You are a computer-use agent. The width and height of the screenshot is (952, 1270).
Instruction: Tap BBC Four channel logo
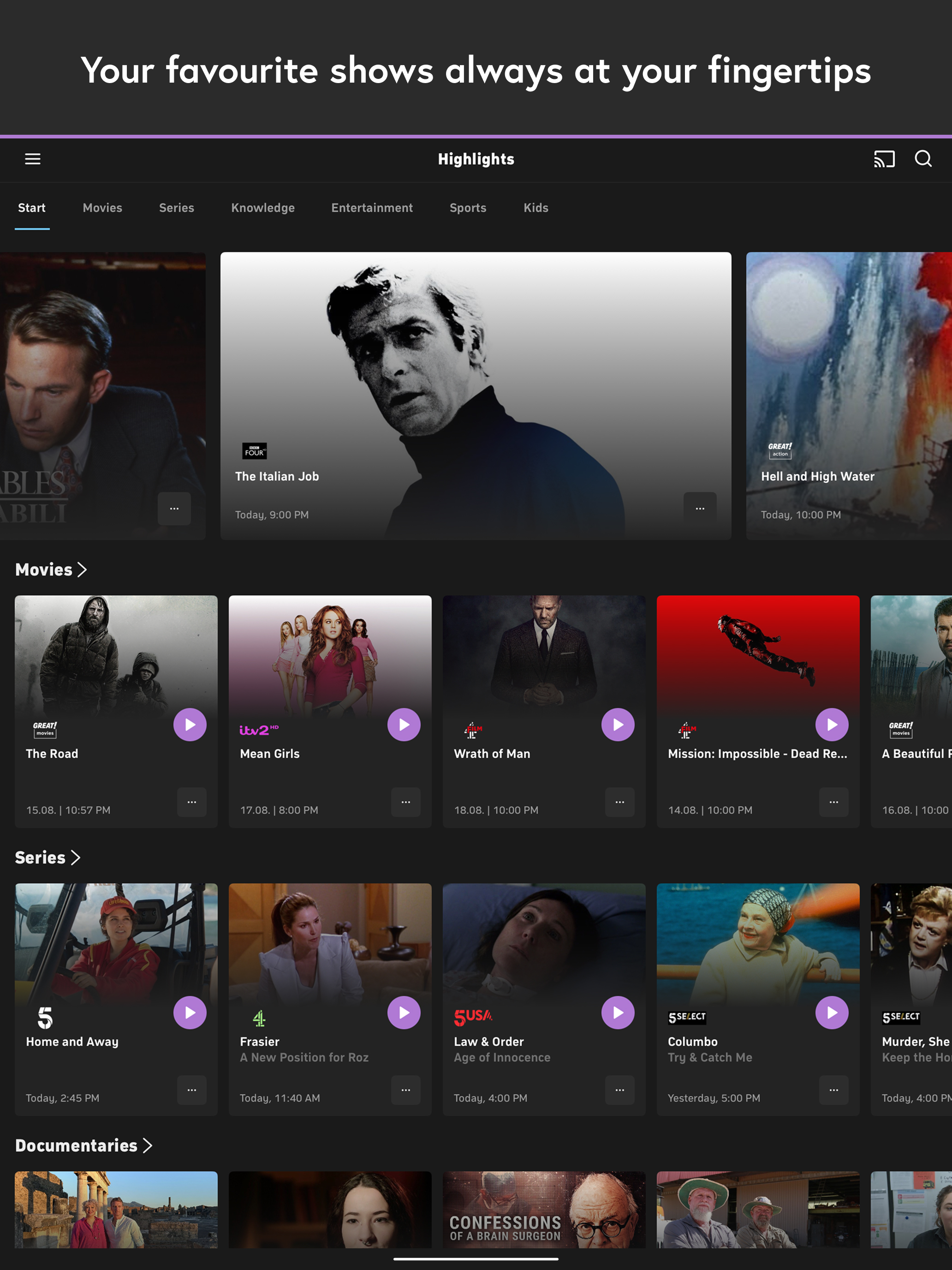coord(254,451)
